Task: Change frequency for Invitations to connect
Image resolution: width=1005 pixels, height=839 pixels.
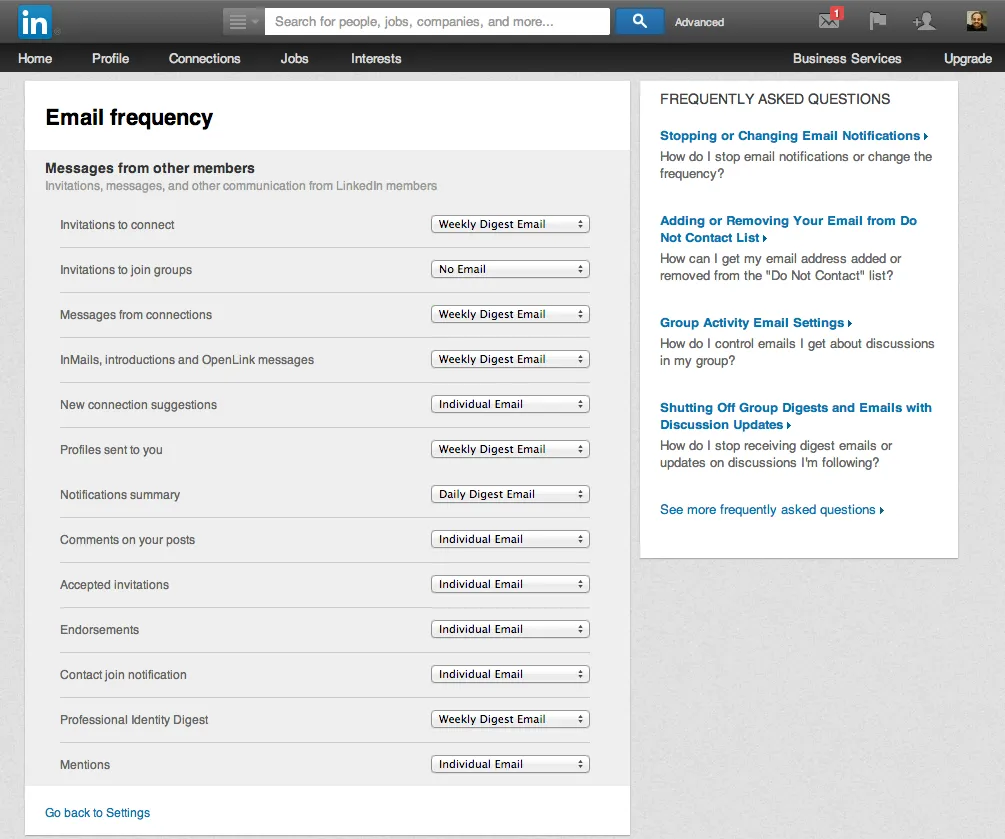Action: tap(509, 224)
